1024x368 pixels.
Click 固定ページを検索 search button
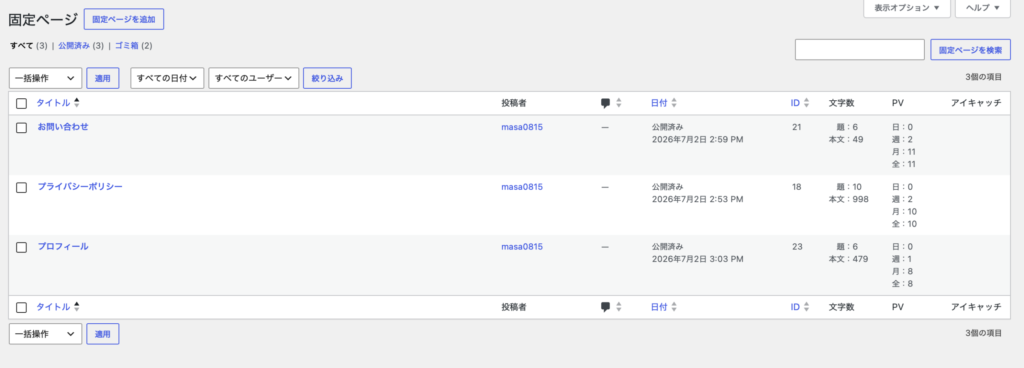pos(970,50)
